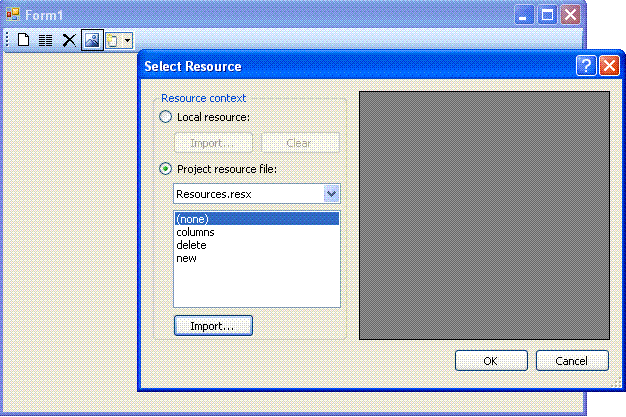626x417 pixels.
Task: Click the dialog resize grip corner
Action: point(616,383)
